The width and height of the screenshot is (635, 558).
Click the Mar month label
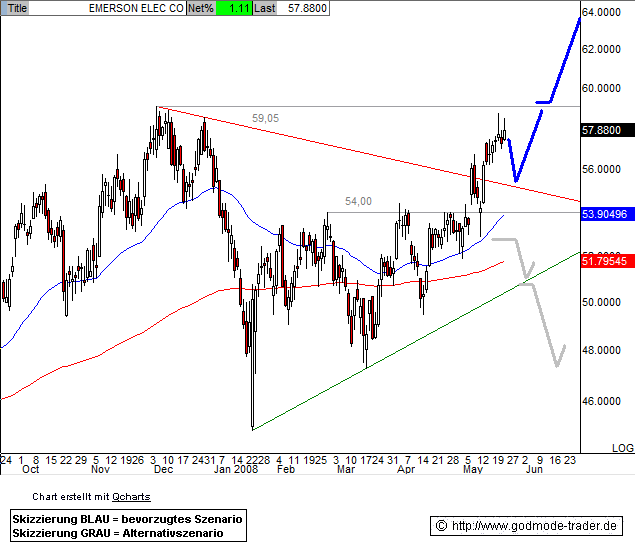click(346, 469)
